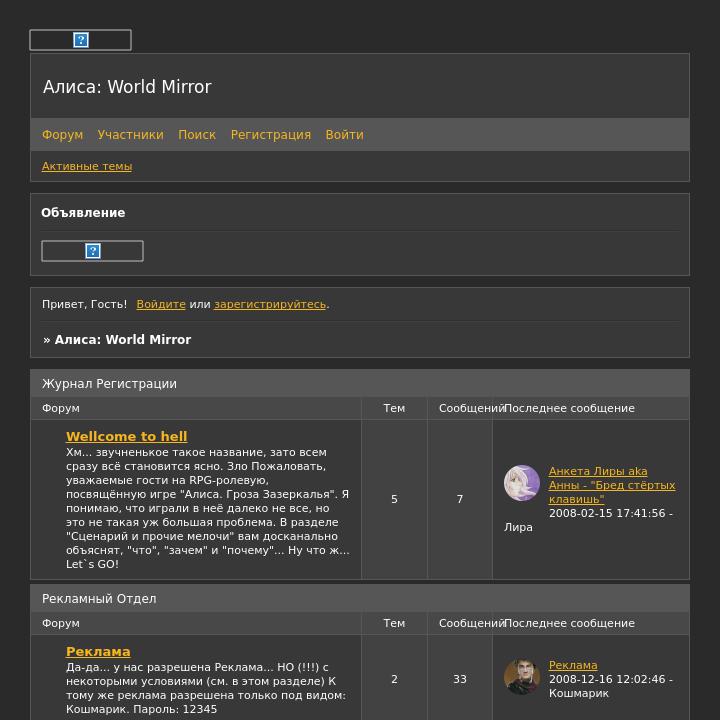Click the author name Кошмарик under the date

tap(579, 693)
